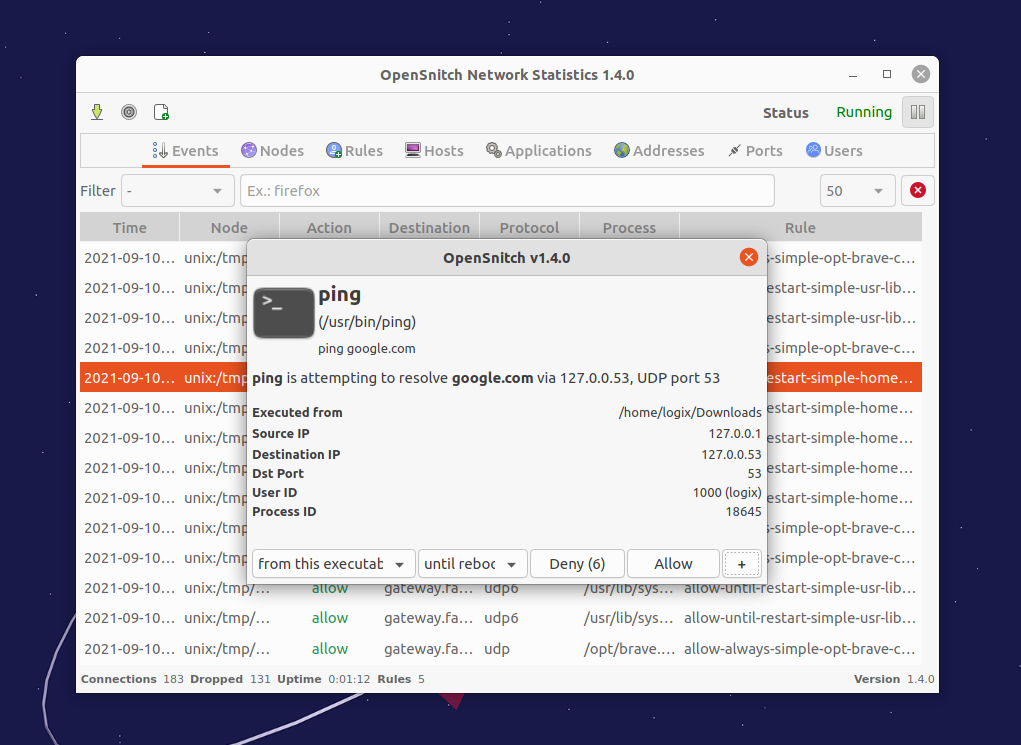This screenshot has width=1021, height=745.
Task: Deny the ping connection request
Action: coord(577,563)
